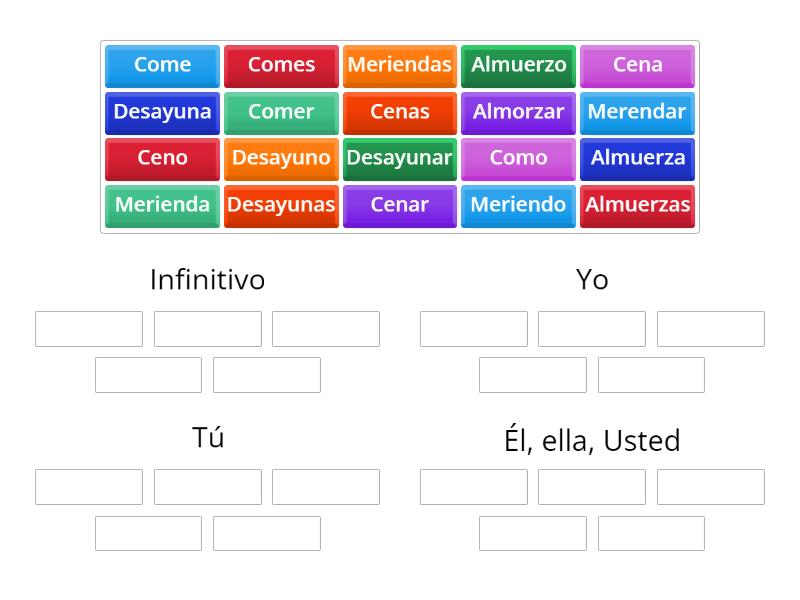Screen dimensions: 800x600
Task: Click the Como tile
Action: [518, 158]
